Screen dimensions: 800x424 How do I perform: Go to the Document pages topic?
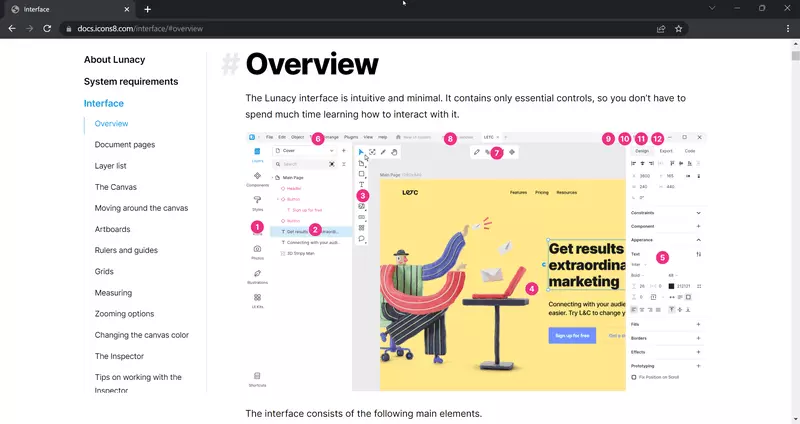tap(124, 145)
